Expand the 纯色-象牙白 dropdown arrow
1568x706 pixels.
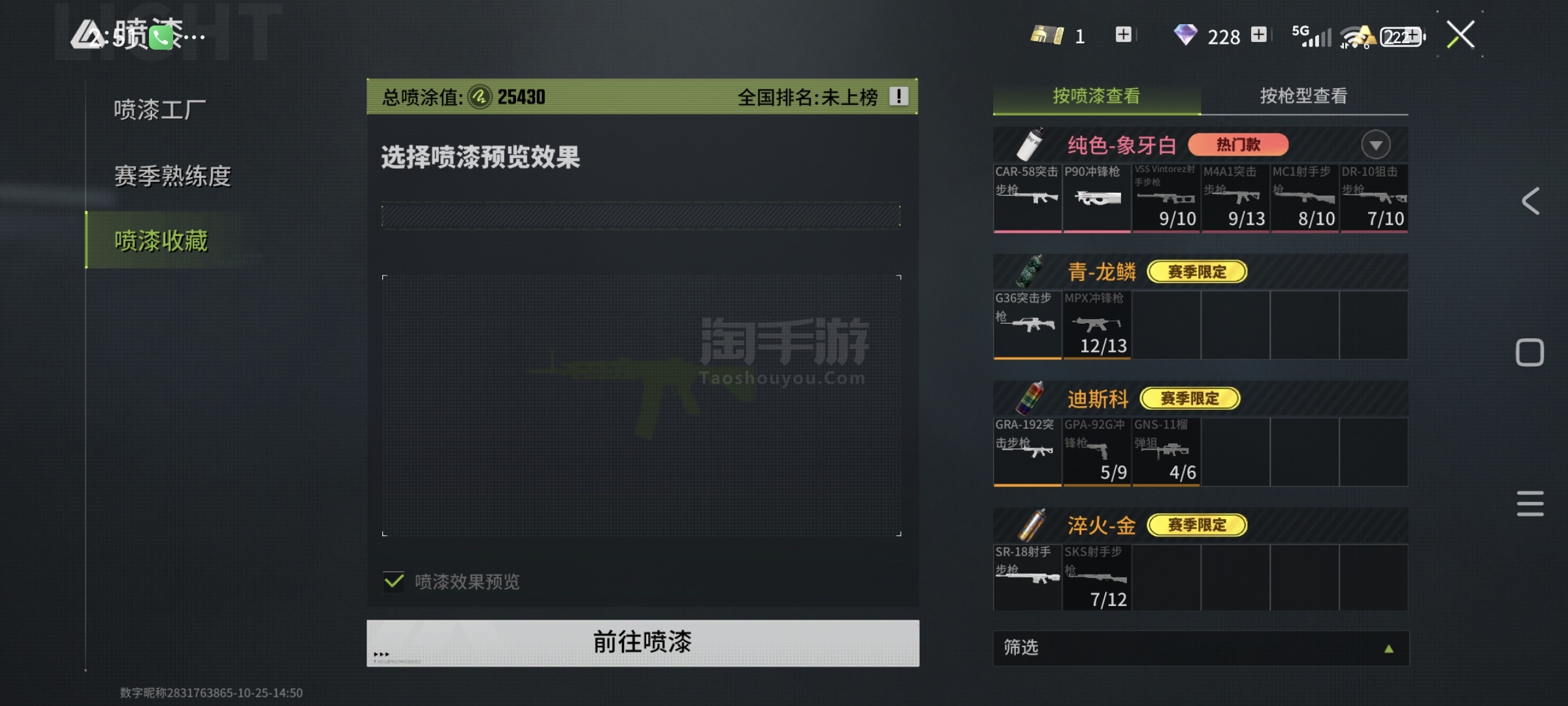pyautogui.click(x=1376, y=144)
